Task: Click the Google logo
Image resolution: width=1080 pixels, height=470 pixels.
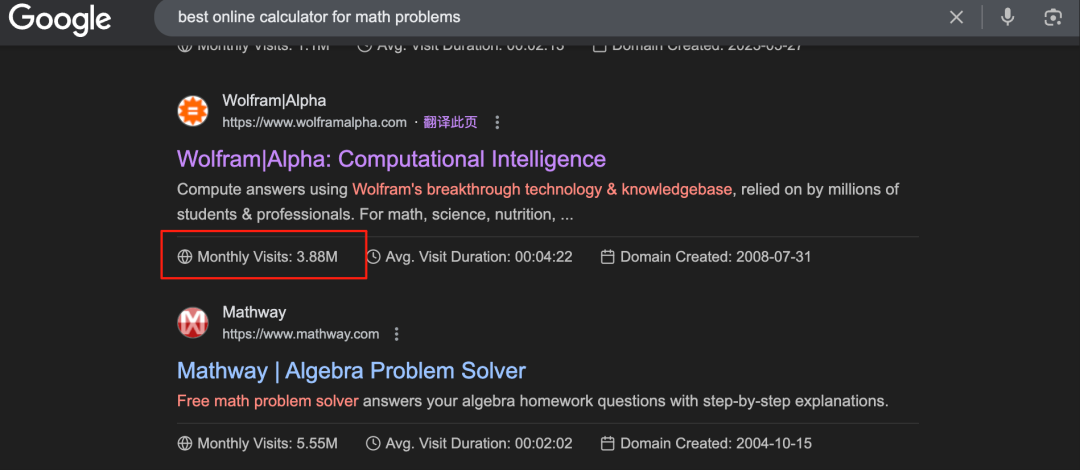Action: pyautogui.click(x=60, y=19)
